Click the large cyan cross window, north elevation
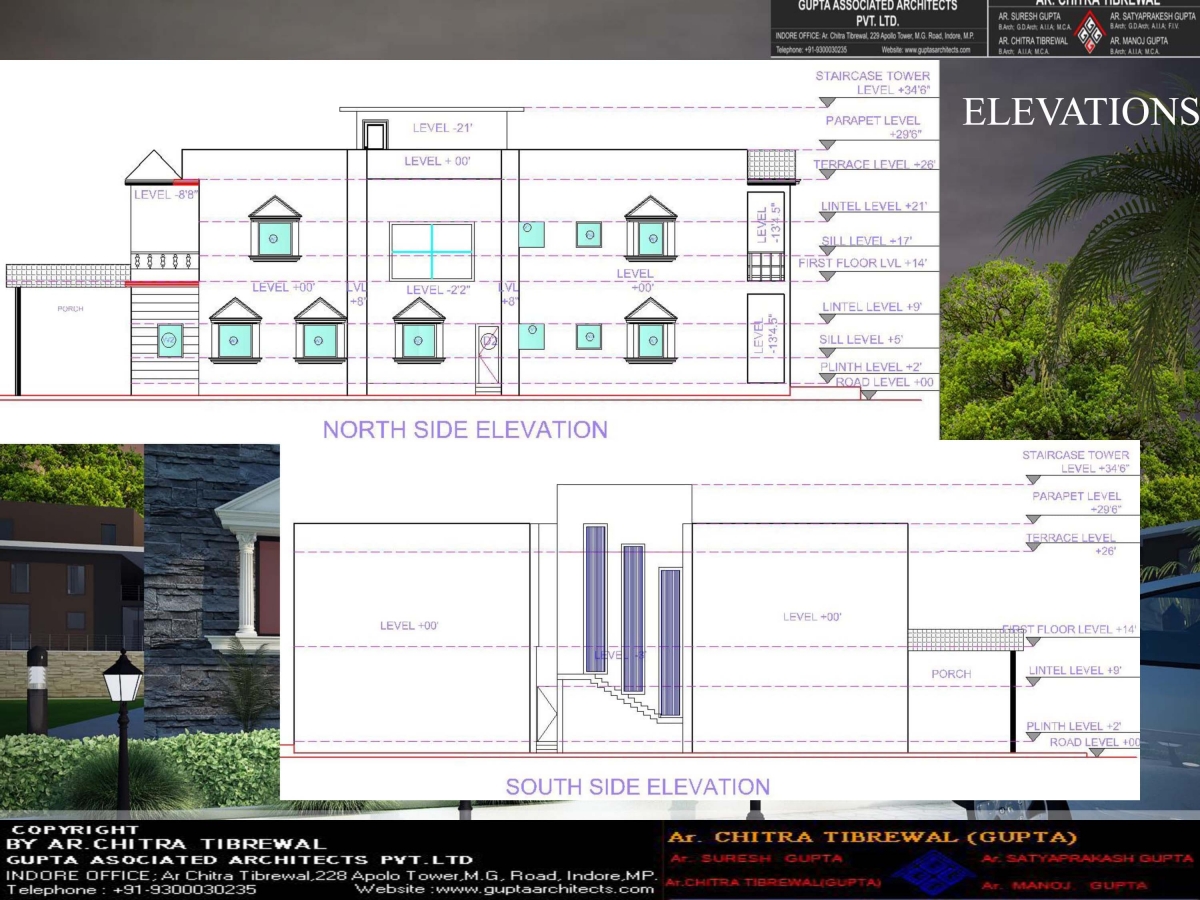1200x900 pixels. point(432,252)
